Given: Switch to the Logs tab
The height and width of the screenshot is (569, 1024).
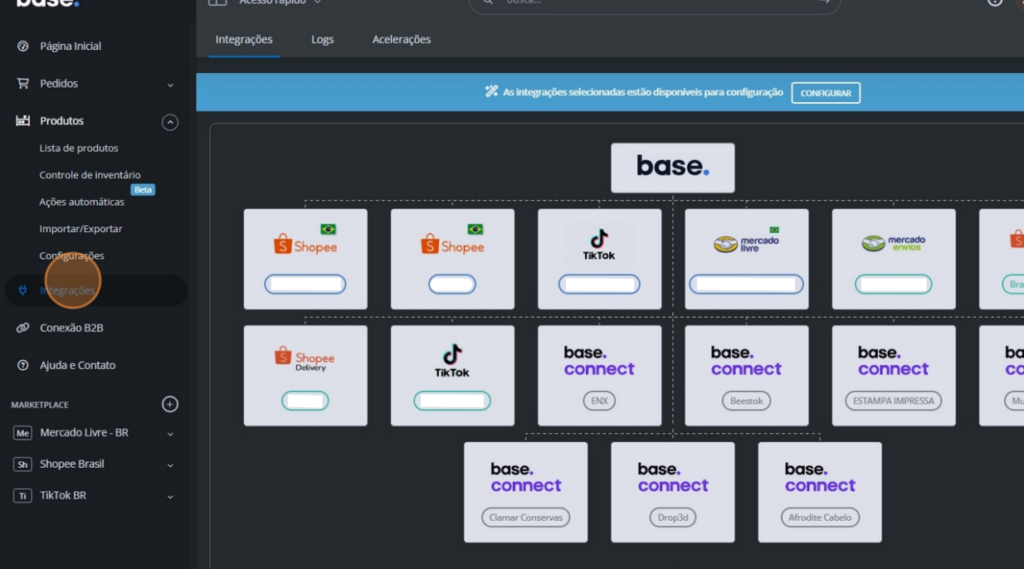Looking at the screenshot, I should pos(322,40).
